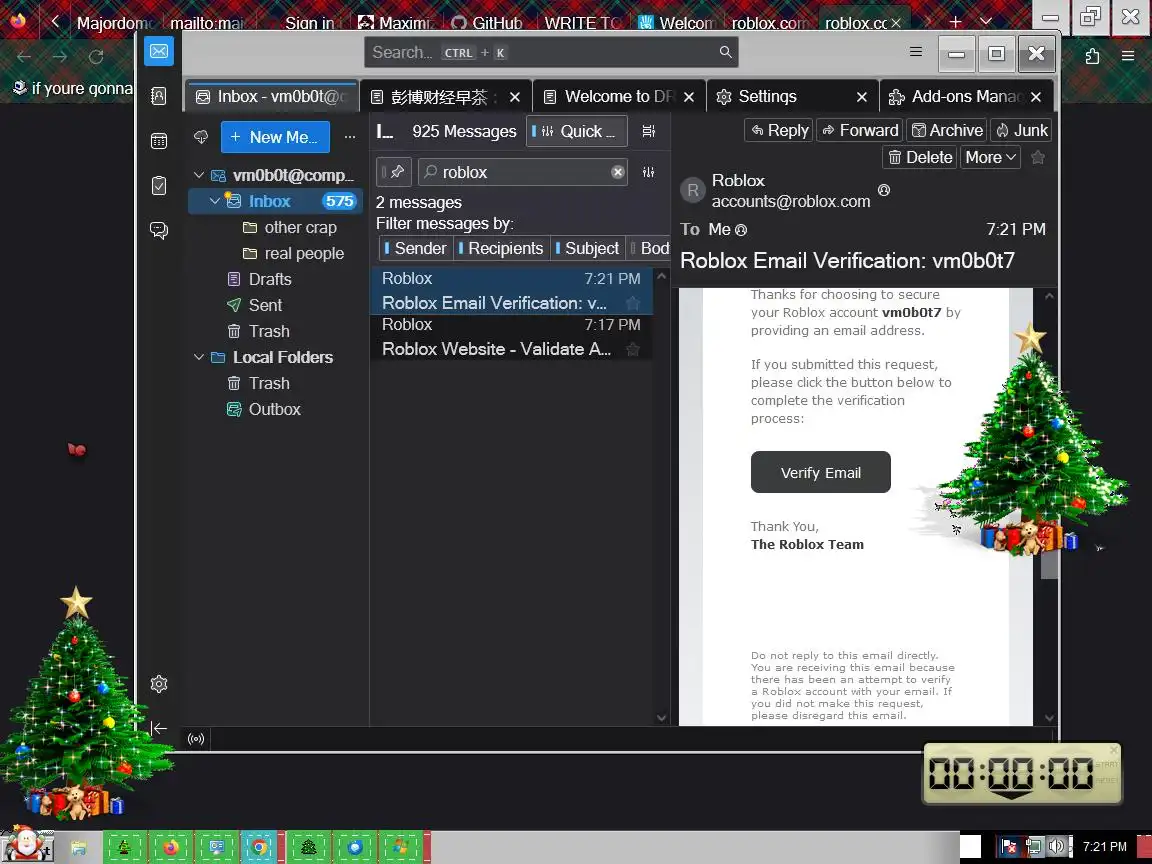Open the Mail space icon in sidebar

[x=159, y=51]
